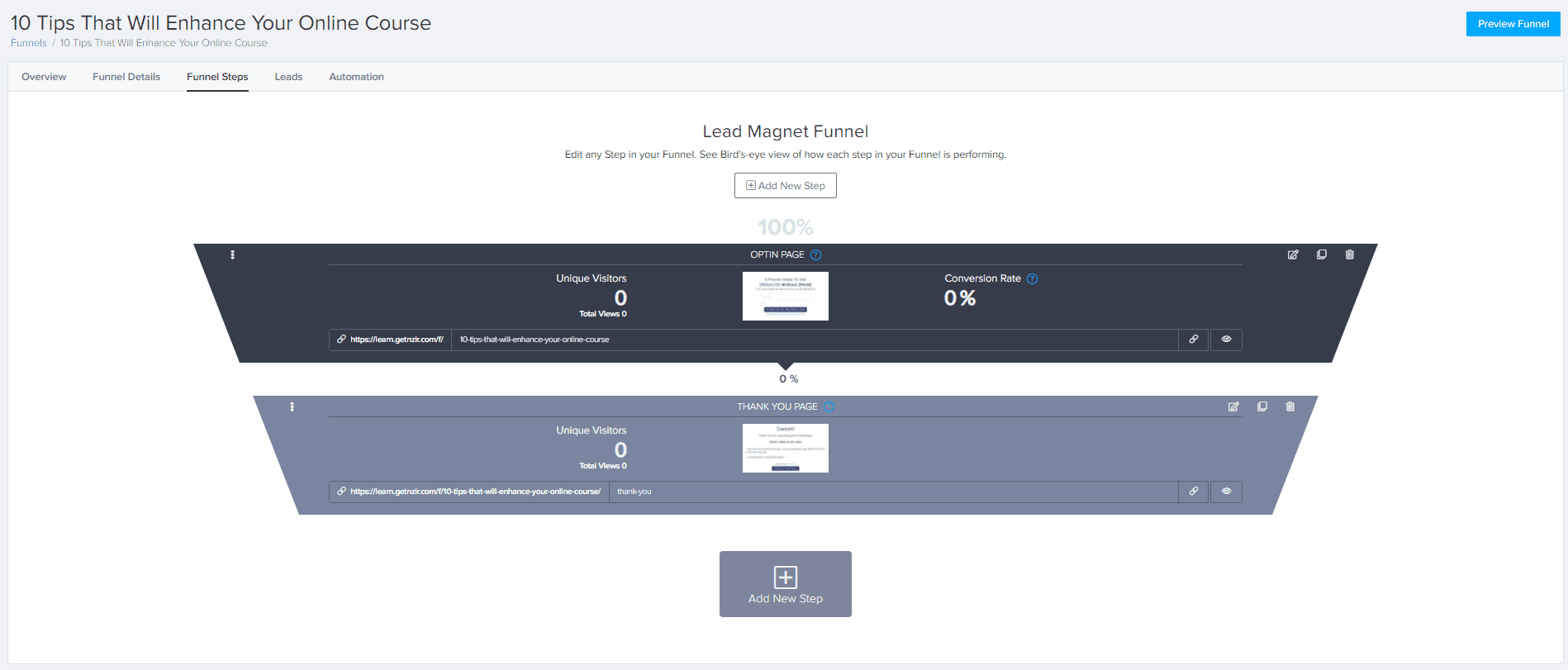The height and width of the screenshot is (670, 1568).
Task: Click the Lead Magnet Funnel heading
Action: point(785,131)
